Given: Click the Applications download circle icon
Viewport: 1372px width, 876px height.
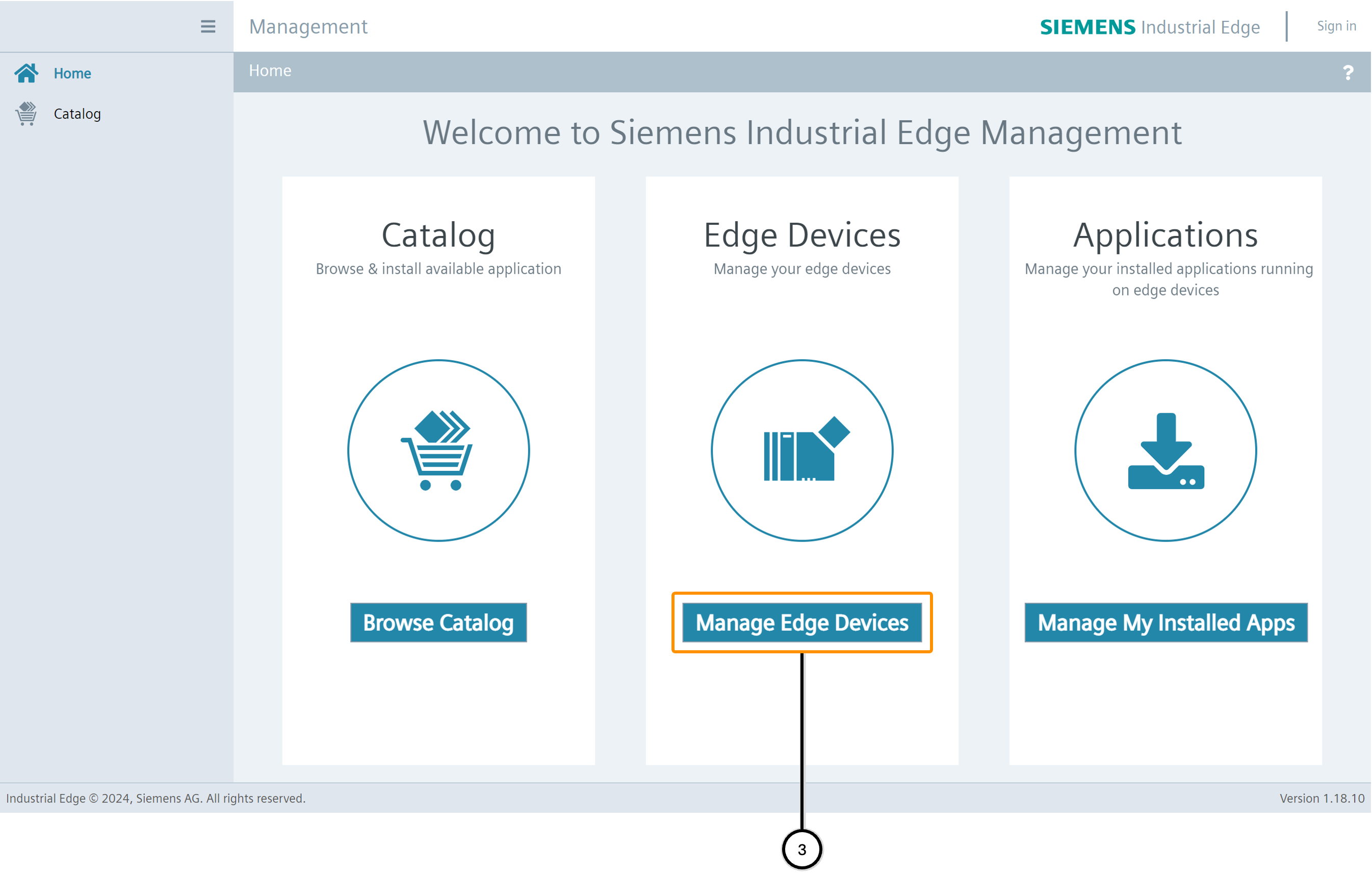Looking at the screenshot, I should pos(1165,450).
